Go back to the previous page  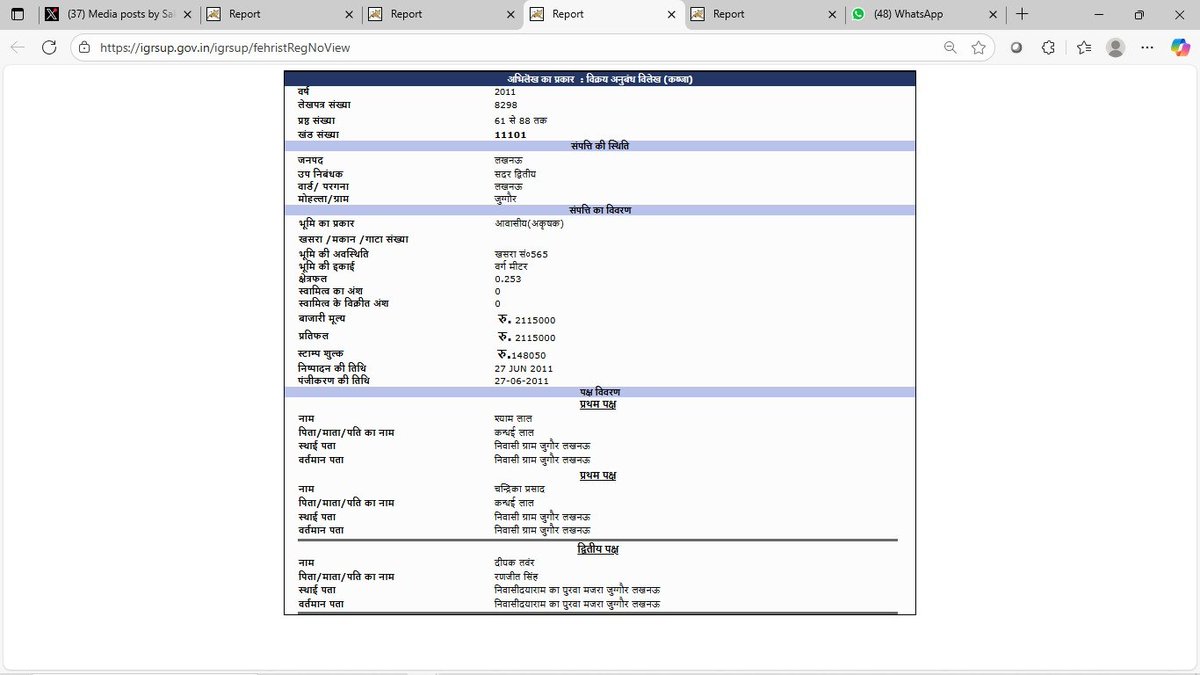tap(18, 47)
